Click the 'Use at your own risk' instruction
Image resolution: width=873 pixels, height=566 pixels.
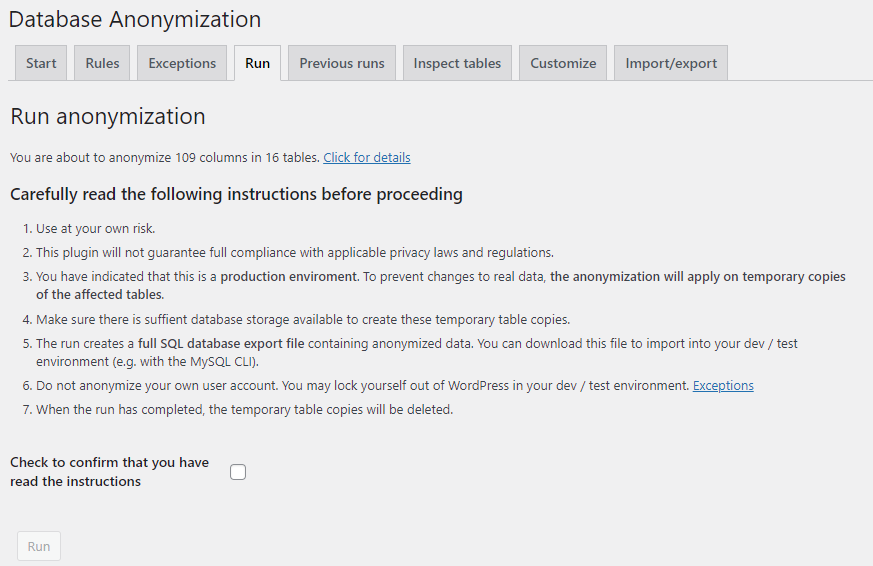pos(96,229)
